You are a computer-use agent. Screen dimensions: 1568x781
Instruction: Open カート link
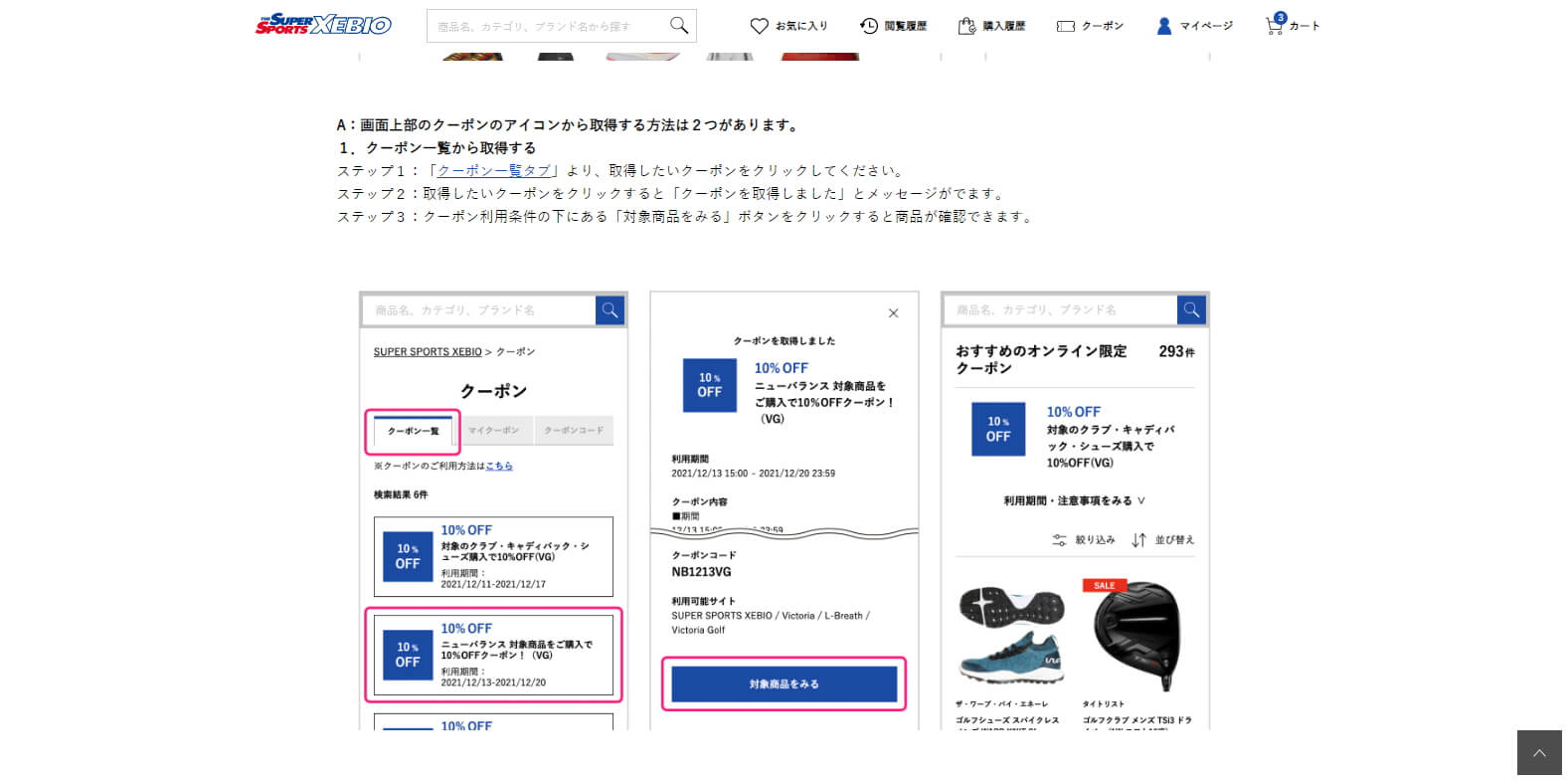tap(1305, 26)
